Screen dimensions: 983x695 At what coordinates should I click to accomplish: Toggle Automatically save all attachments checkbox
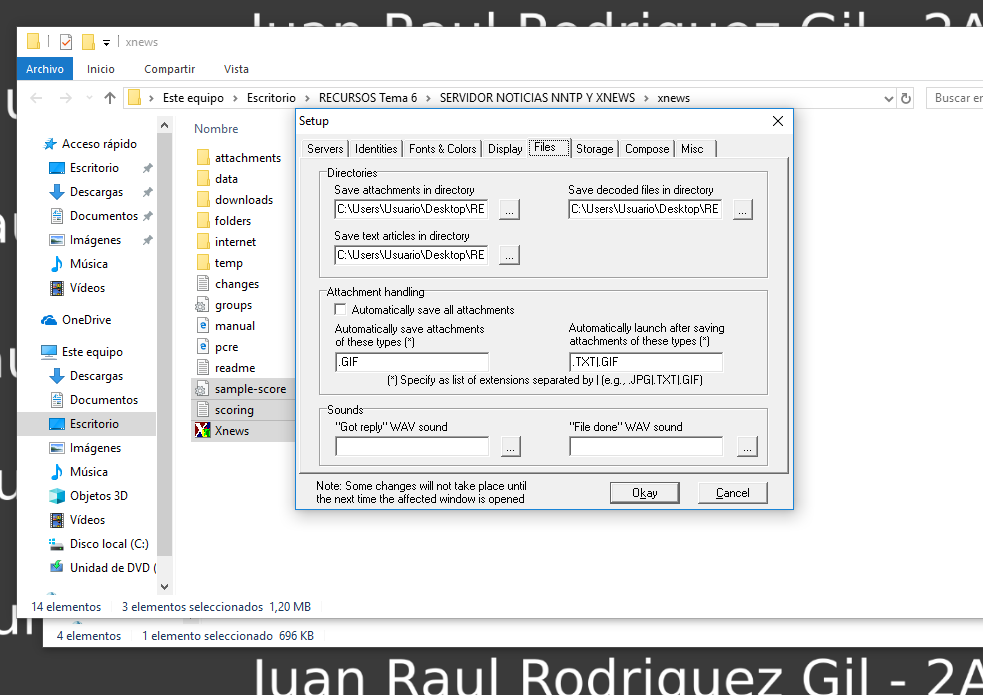pyautogui.click(x=340, y=310)
